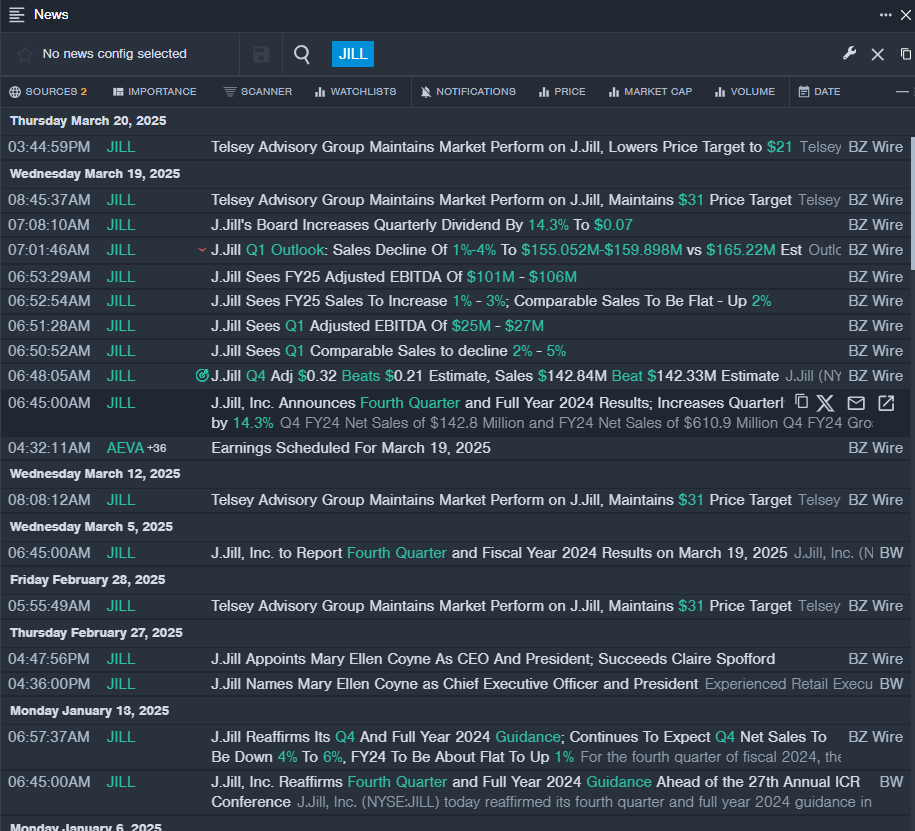Open the Importance filter dropdown
The height and width of the screenshot is (831, 915).
154,92
